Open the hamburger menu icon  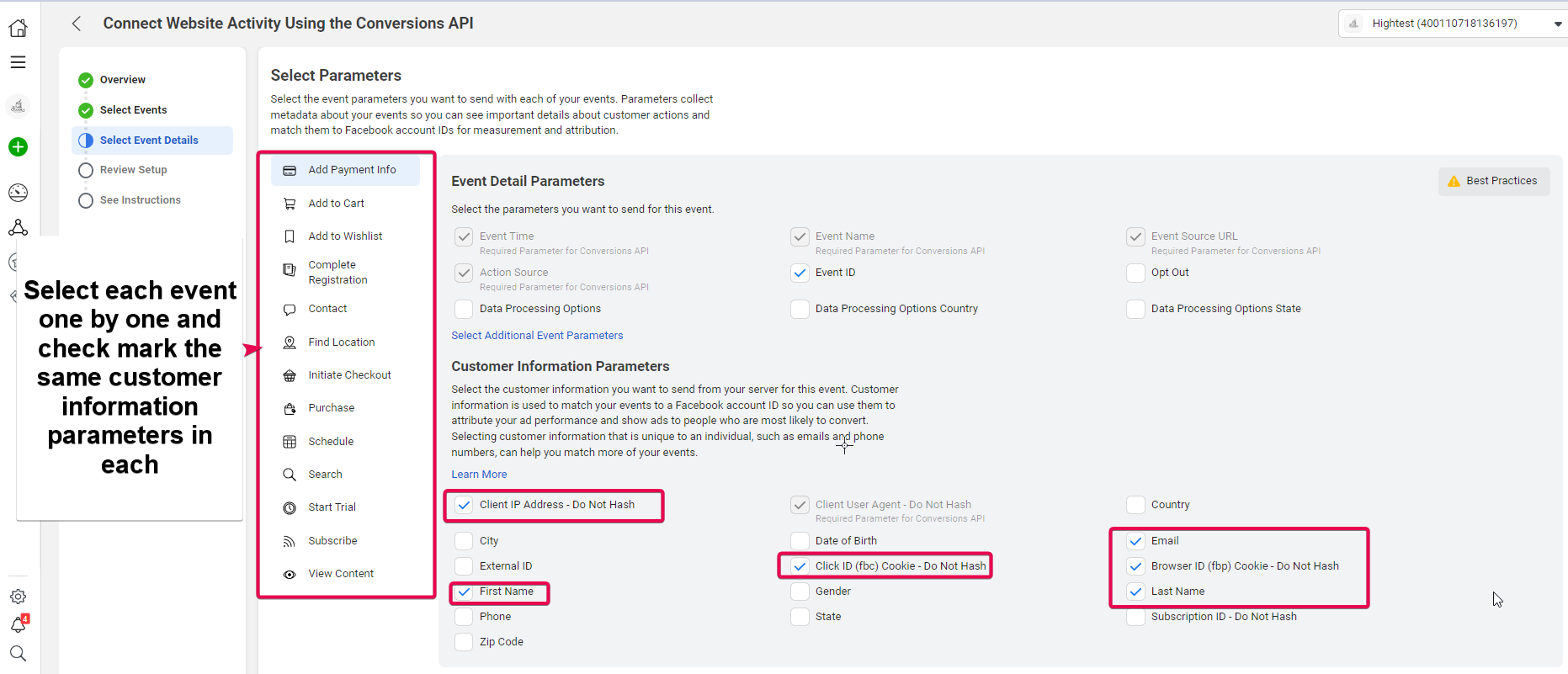click(x=18, y=62)
